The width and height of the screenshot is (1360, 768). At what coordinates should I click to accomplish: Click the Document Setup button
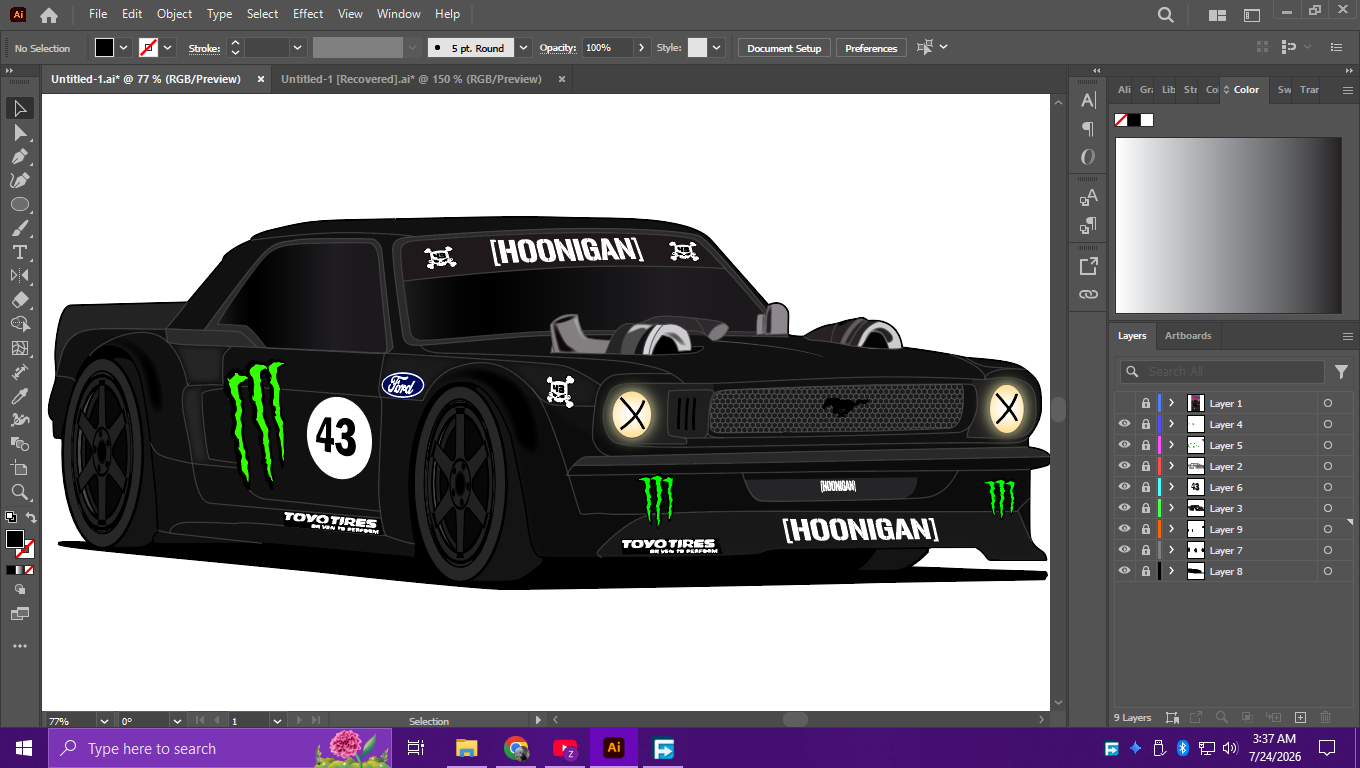(x=784, y=48)
